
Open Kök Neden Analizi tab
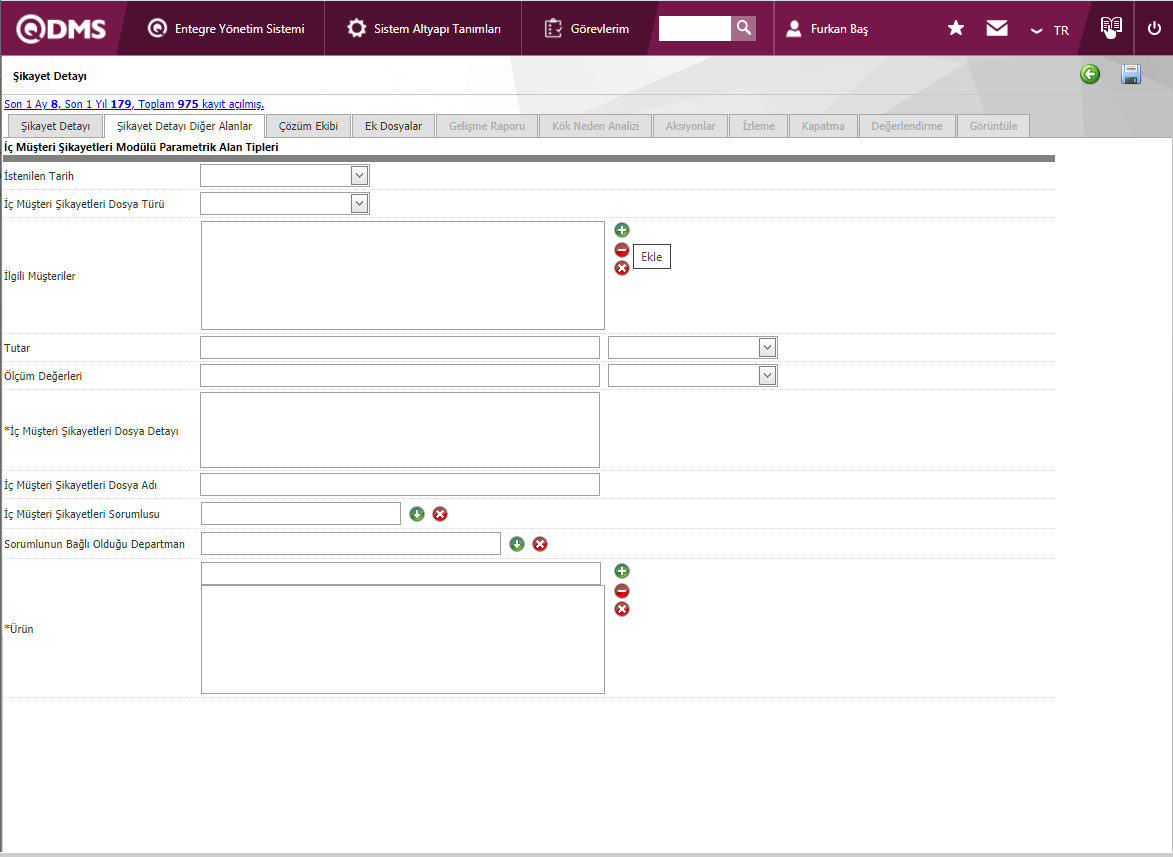(595, 126)
